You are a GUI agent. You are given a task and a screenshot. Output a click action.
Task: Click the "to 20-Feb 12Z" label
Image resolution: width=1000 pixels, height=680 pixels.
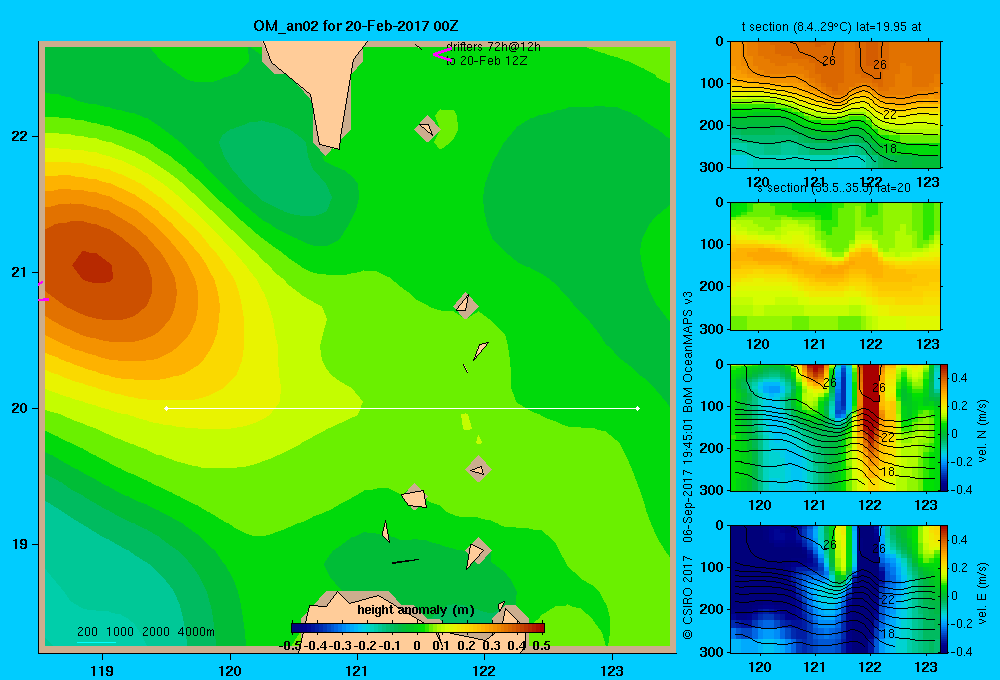[487, 61]
